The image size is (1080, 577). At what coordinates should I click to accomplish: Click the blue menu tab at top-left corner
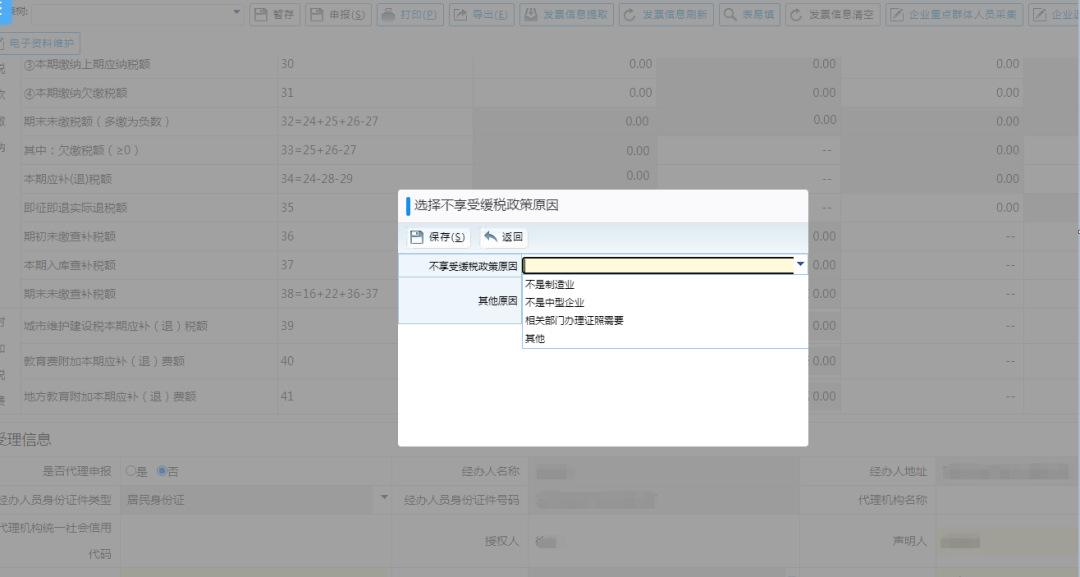[5, 12]
